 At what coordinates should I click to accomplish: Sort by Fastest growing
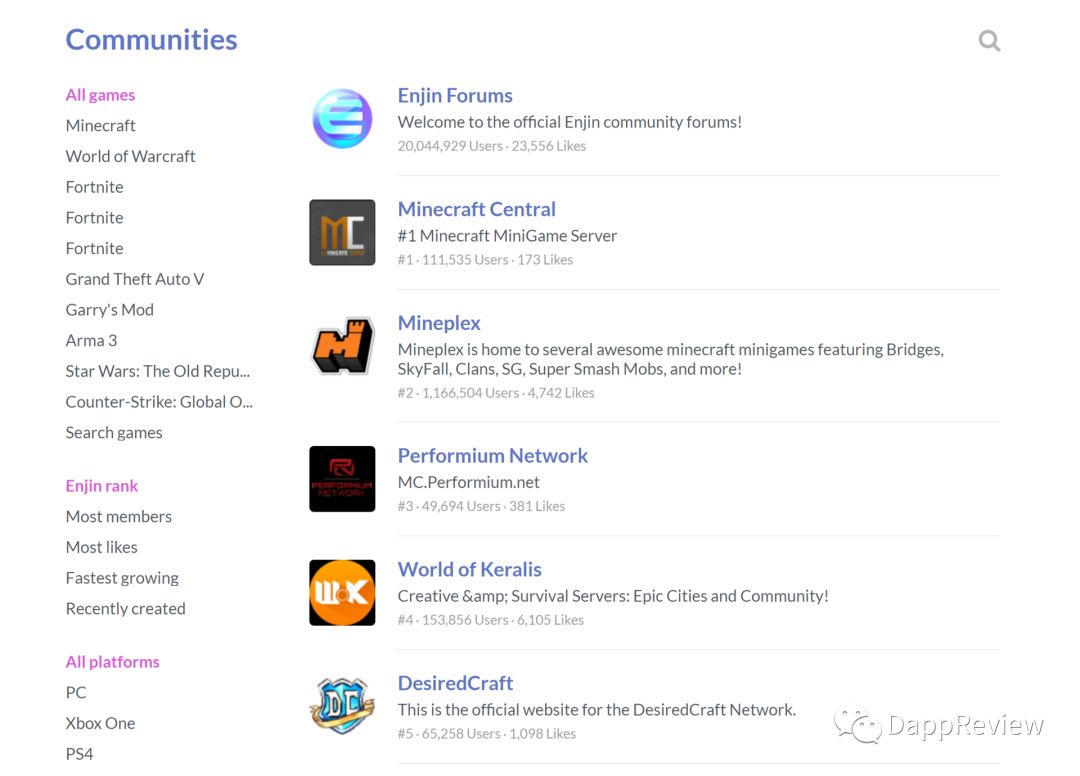tap(123, 578)
